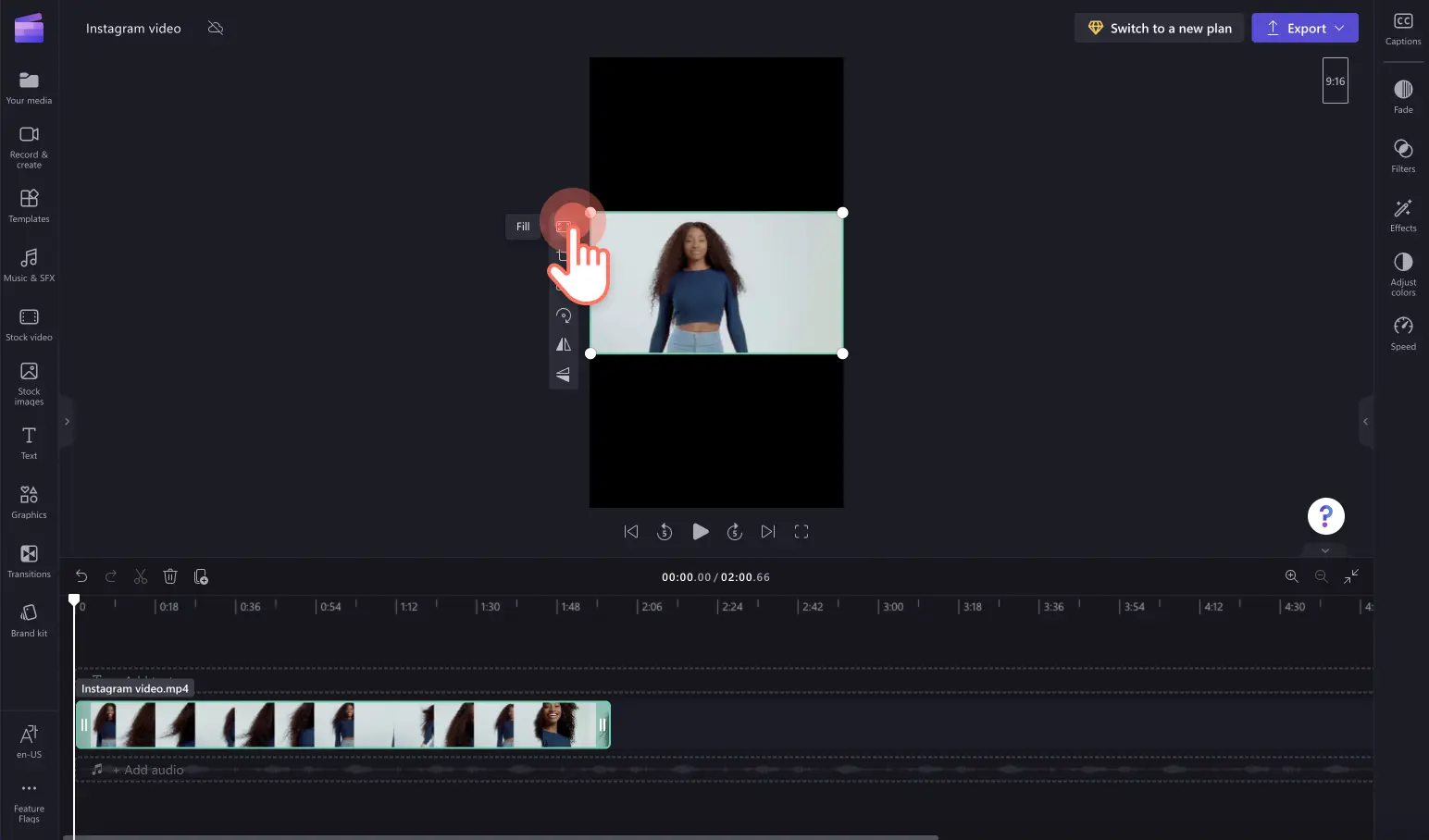The image size is (1429, 840).
Task: Click the cloud sync off icon
Action: pyautogui.click(x=216, y=28)
